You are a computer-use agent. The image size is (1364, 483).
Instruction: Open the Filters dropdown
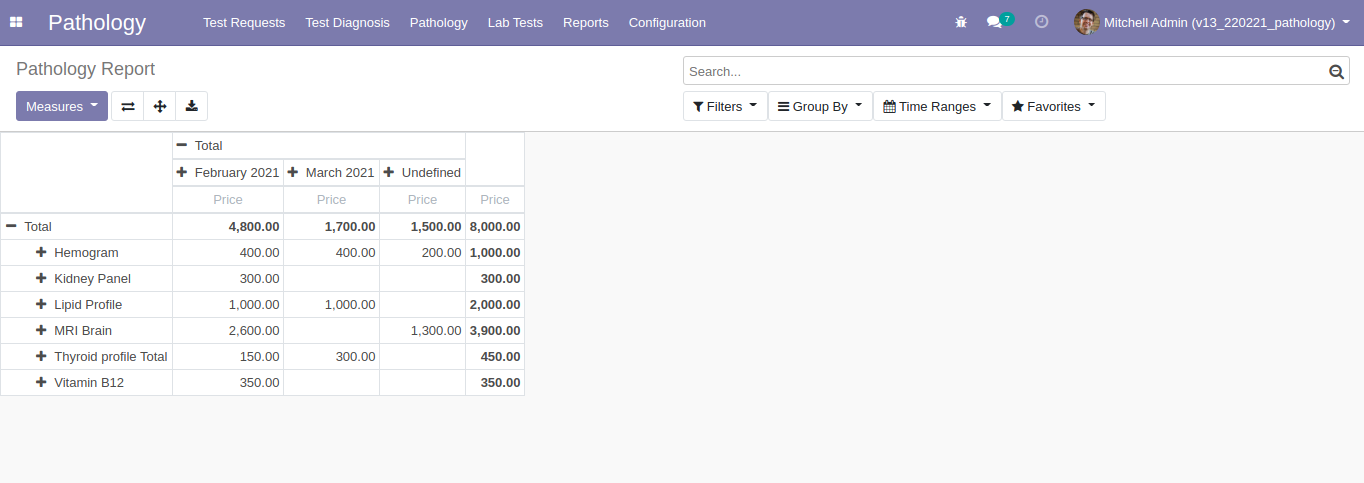(725, 106)
